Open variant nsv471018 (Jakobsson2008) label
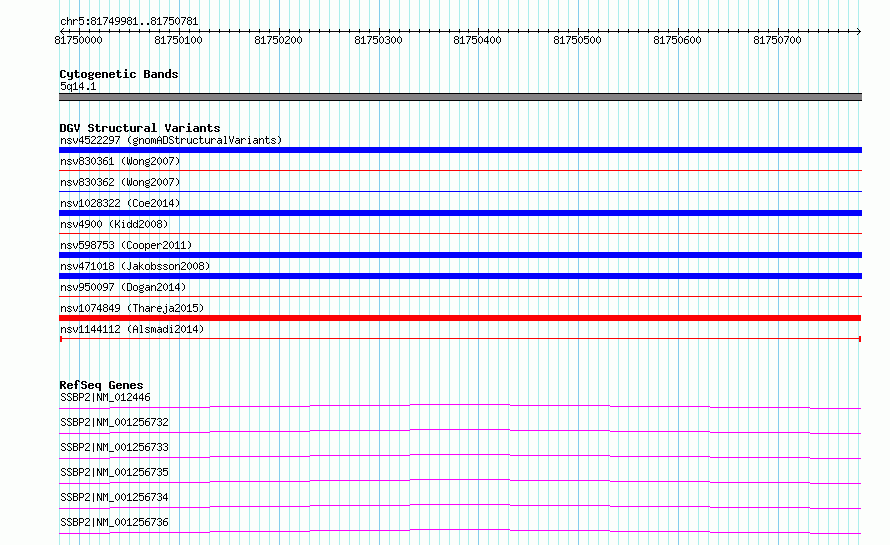This screenshot has height=545, width=890. (135, 266)
